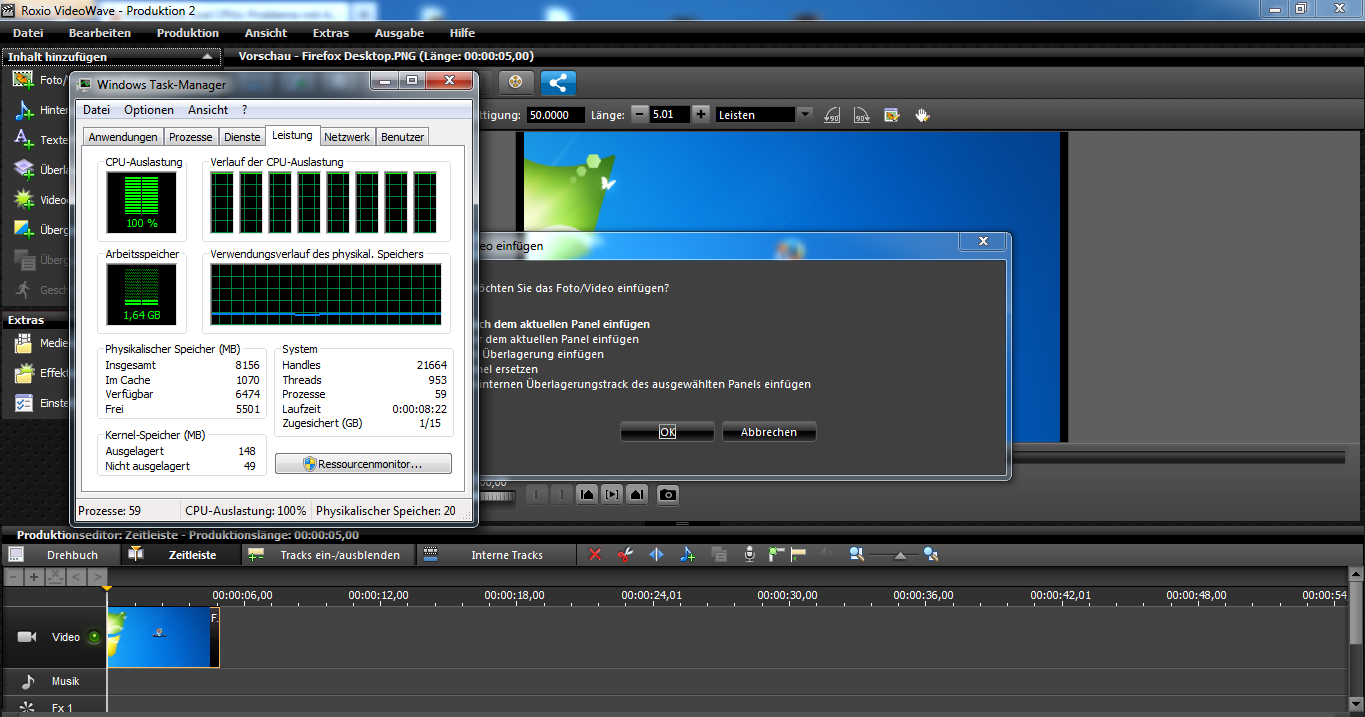
Task: Open the Extras menu in the menu bar
Action: point(331,33)
